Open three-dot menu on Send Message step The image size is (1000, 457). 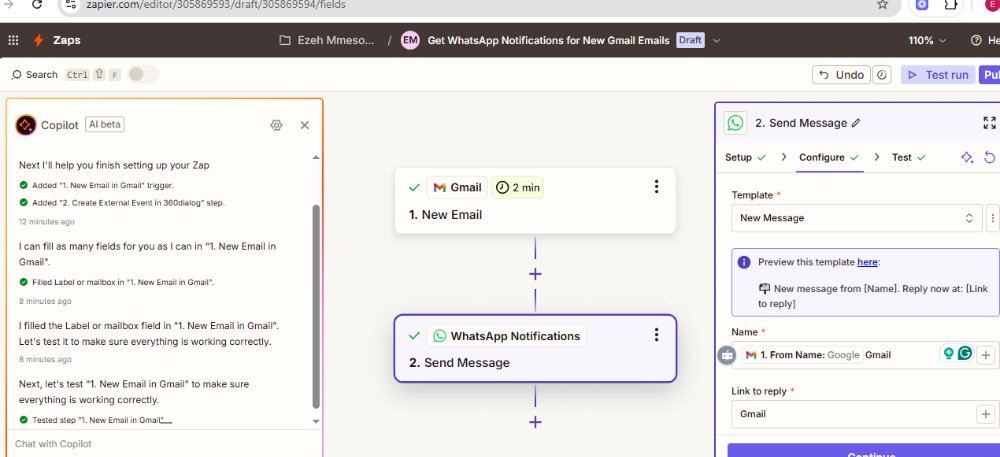657,335
